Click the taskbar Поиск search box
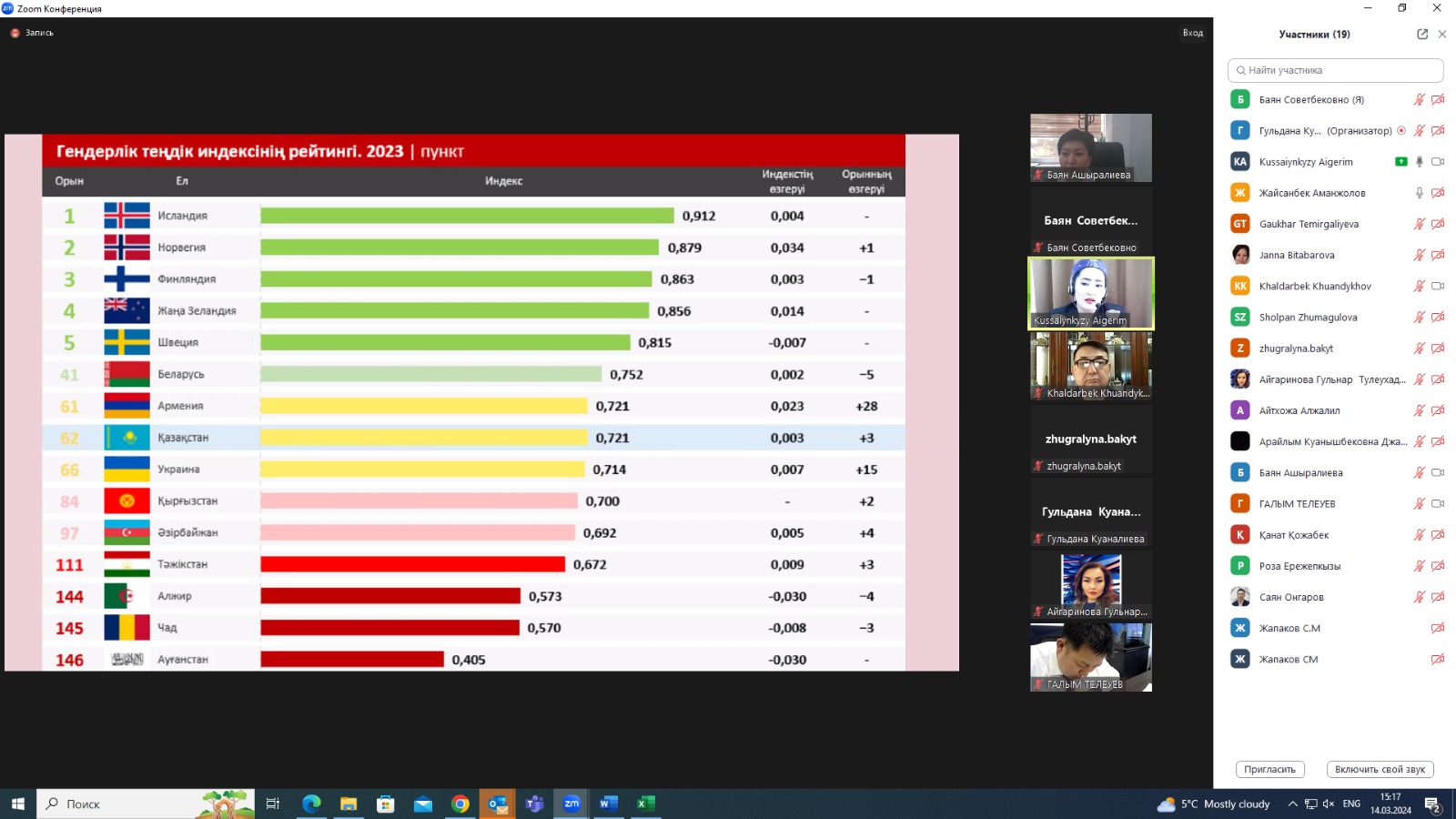Image resolution: width=1456 pixels, height=819 pixels. tap(146, 804)
